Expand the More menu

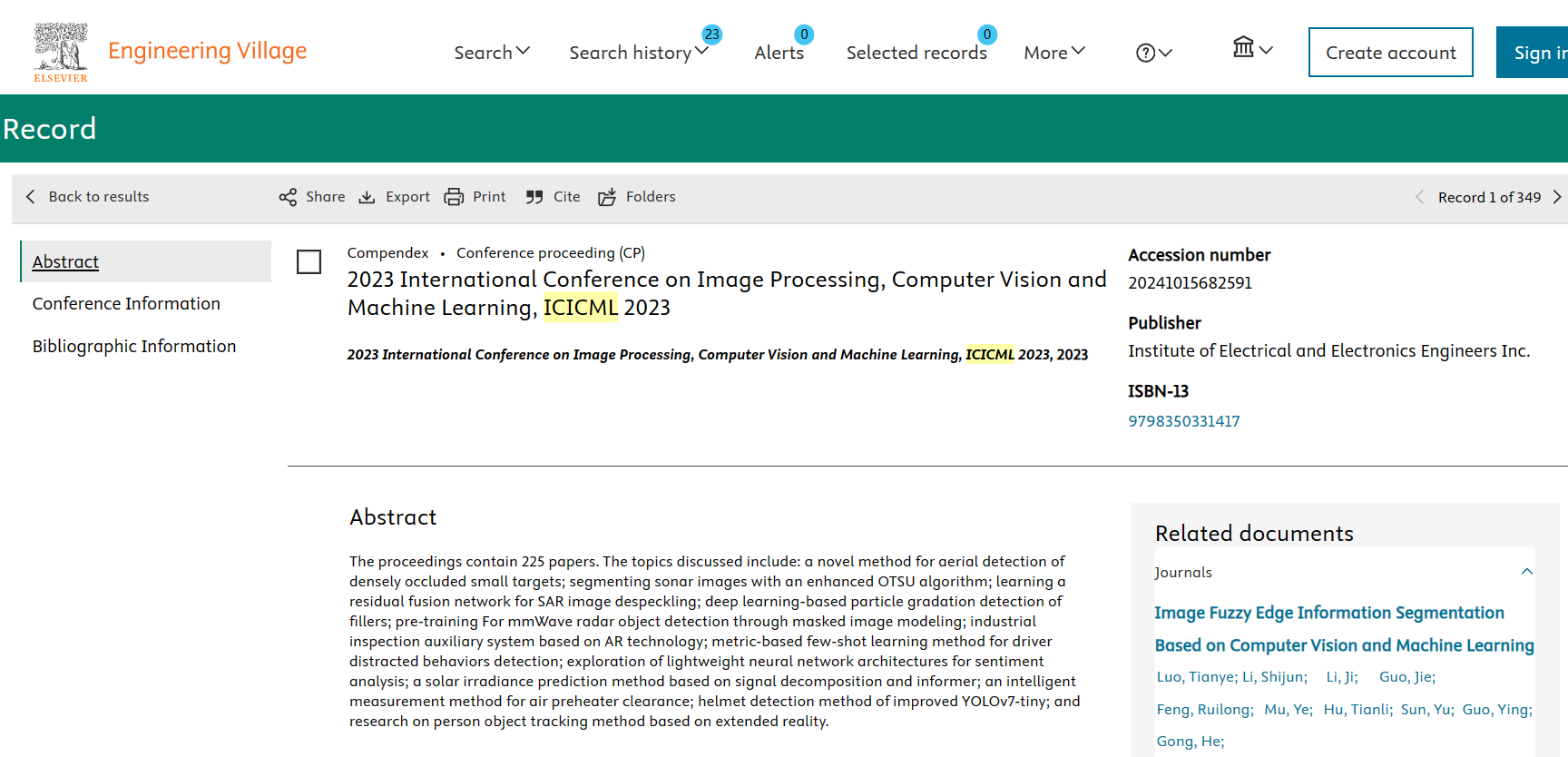[1054, 53]
